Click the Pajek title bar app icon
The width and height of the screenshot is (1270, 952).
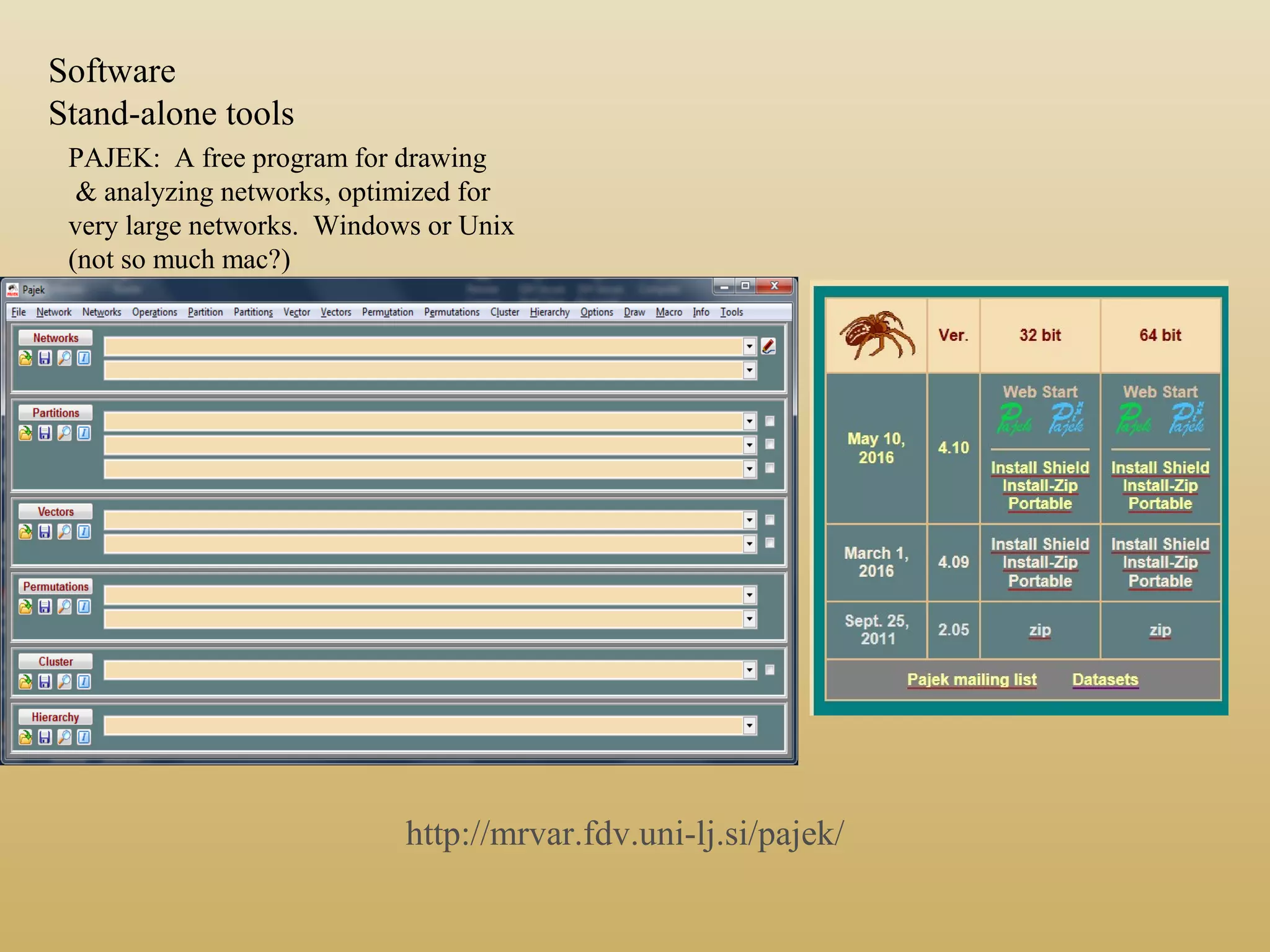[12, 289]
